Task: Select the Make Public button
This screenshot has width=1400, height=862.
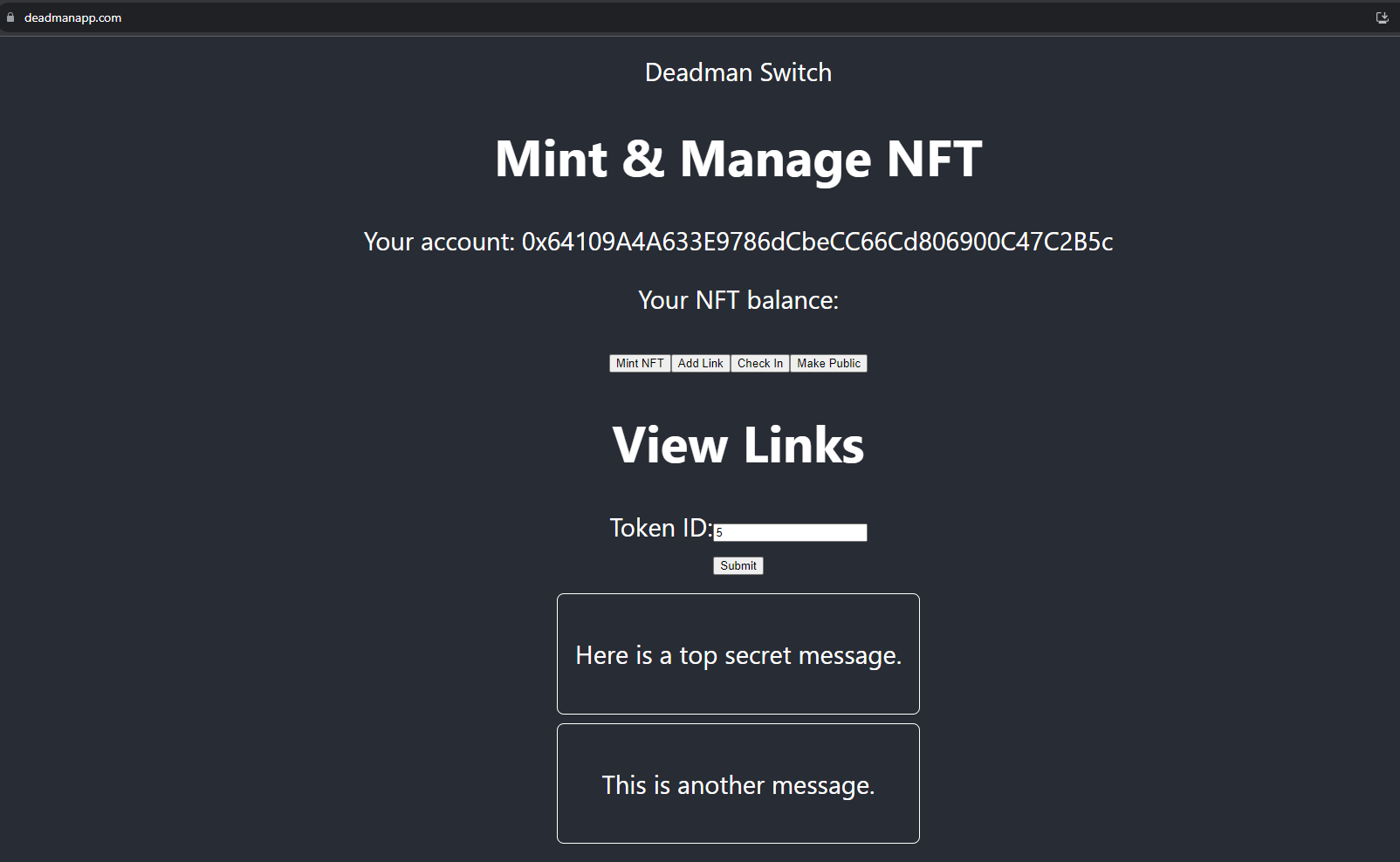Action: click(x=828, y=364)
